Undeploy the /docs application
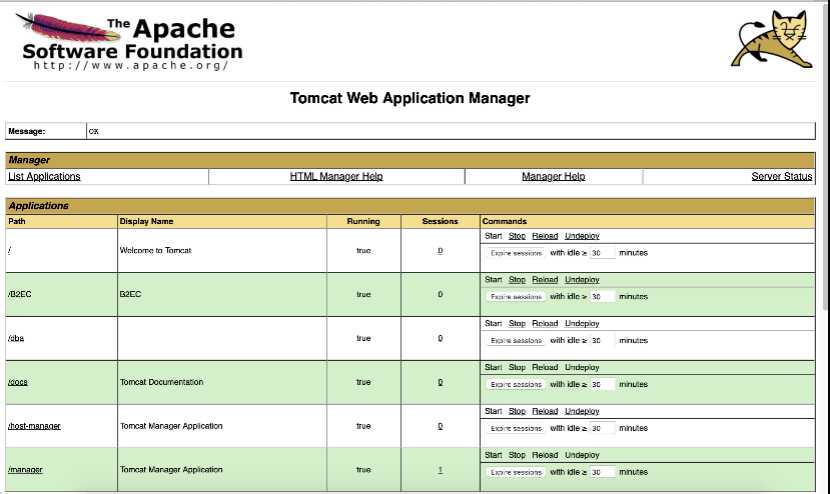This screenshot has height=494, width=830. tap(582, 367)
